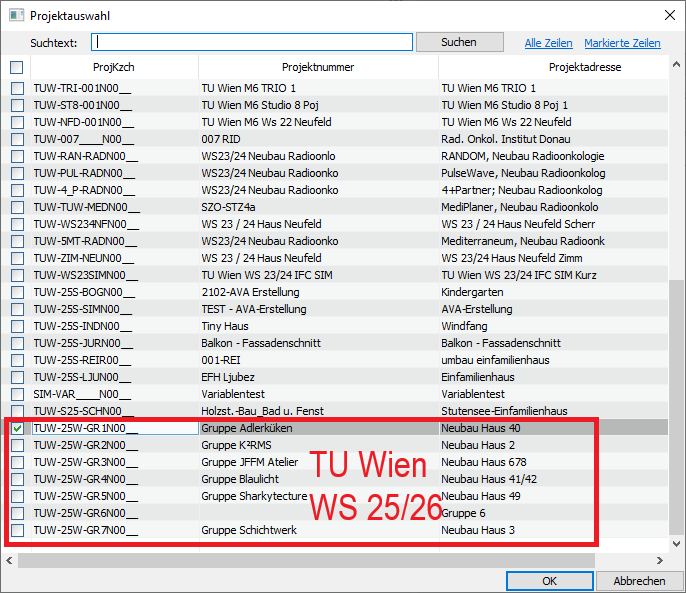Close the Projektauswahl dialog

(x=668, y=16)
